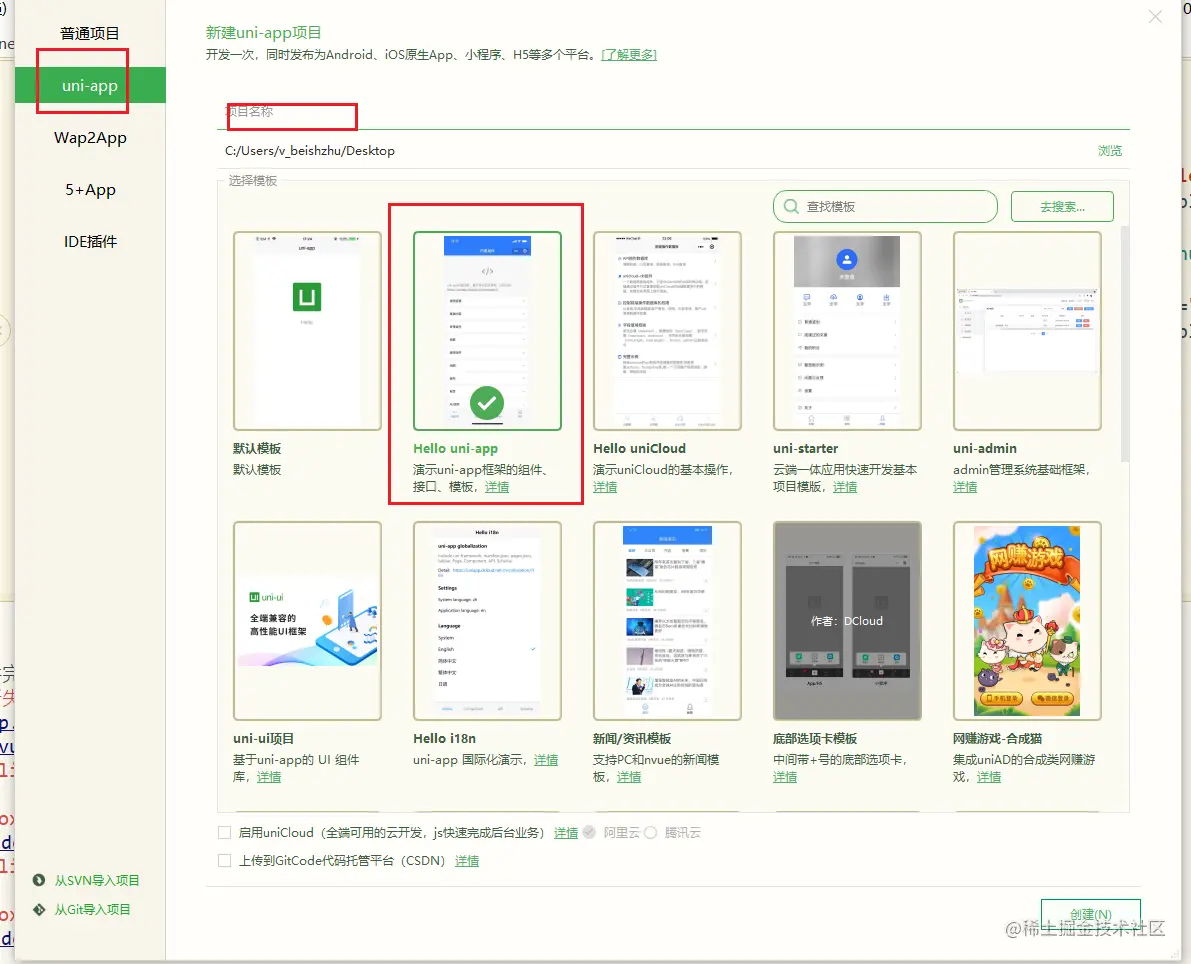Select the 底部选项卡模板 template thumbnail
The height and width of the screenshot is (964, 1191).
[x=847, y=621]
